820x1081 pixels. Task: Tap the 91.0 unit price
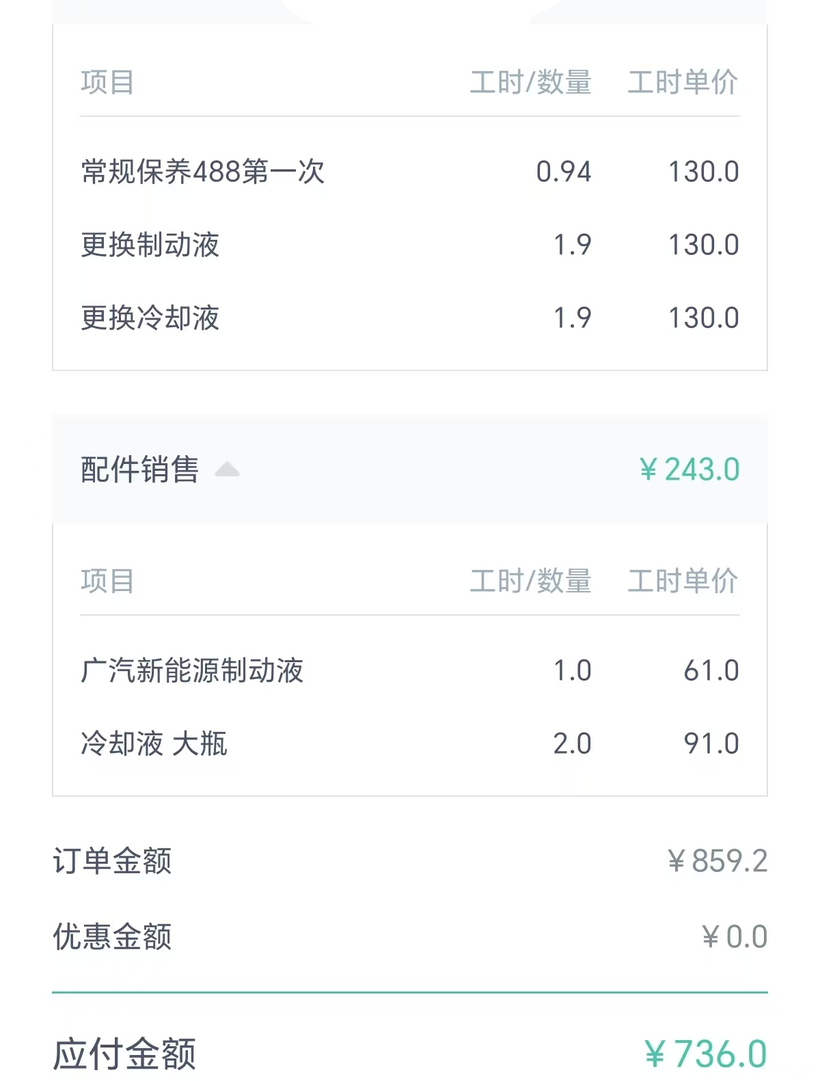(711, 744)
